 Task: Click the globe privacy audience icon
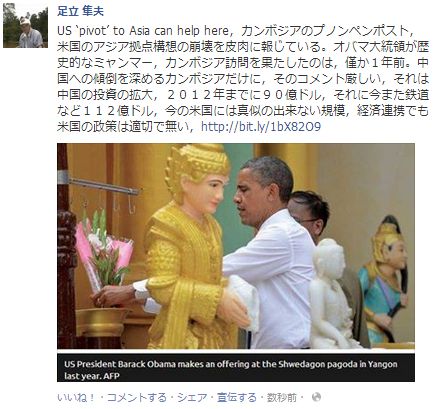pos(316,397)
